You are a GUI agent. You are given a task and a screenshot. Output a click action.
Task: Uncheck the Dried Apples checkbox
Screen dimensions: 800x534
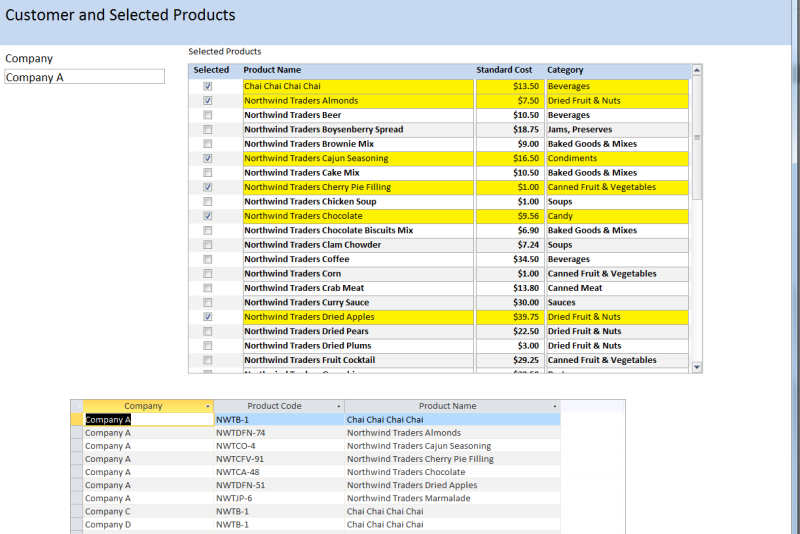coord(208,317)
